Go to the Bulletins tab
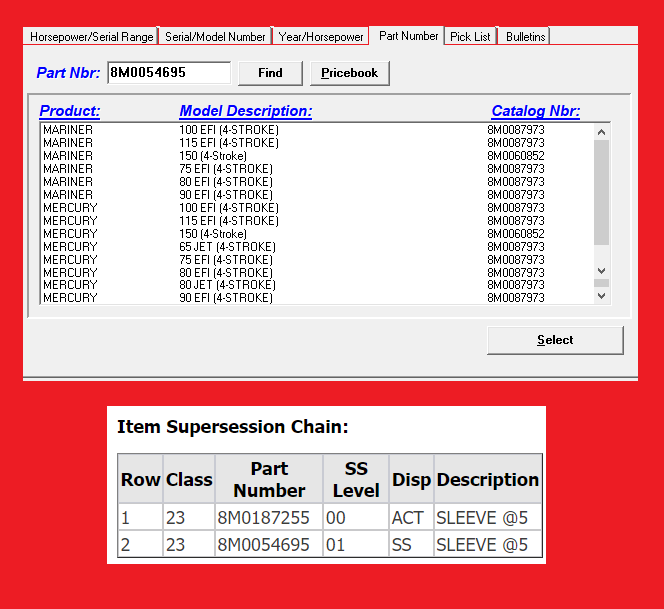 [x=525, y=37]
